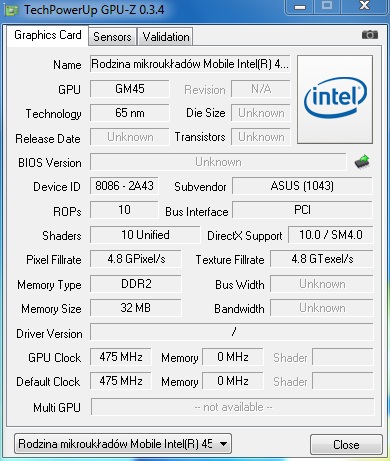Click the DirectX Support field 10.0 / SM4.0
This screenshot has width=390, height=461.
[x=330, y=235]
